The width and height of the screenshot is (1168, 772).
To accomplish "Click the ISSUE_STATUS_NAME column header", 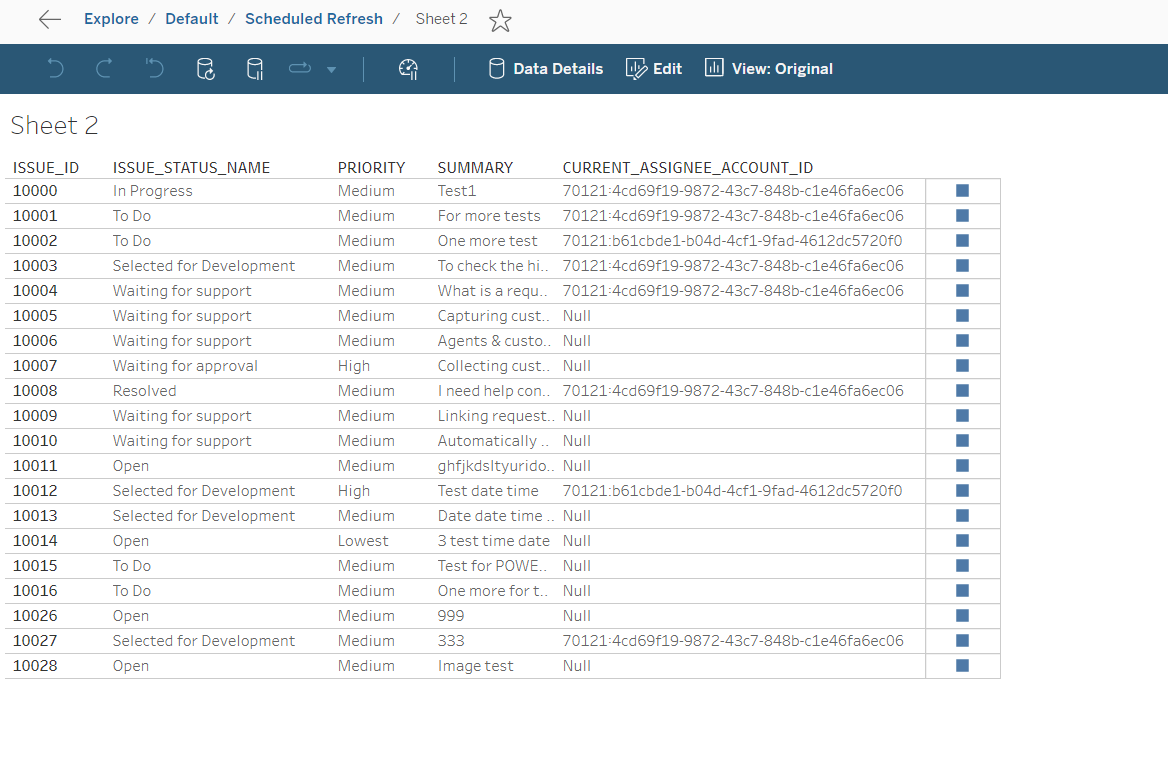I will pos(191,167).
